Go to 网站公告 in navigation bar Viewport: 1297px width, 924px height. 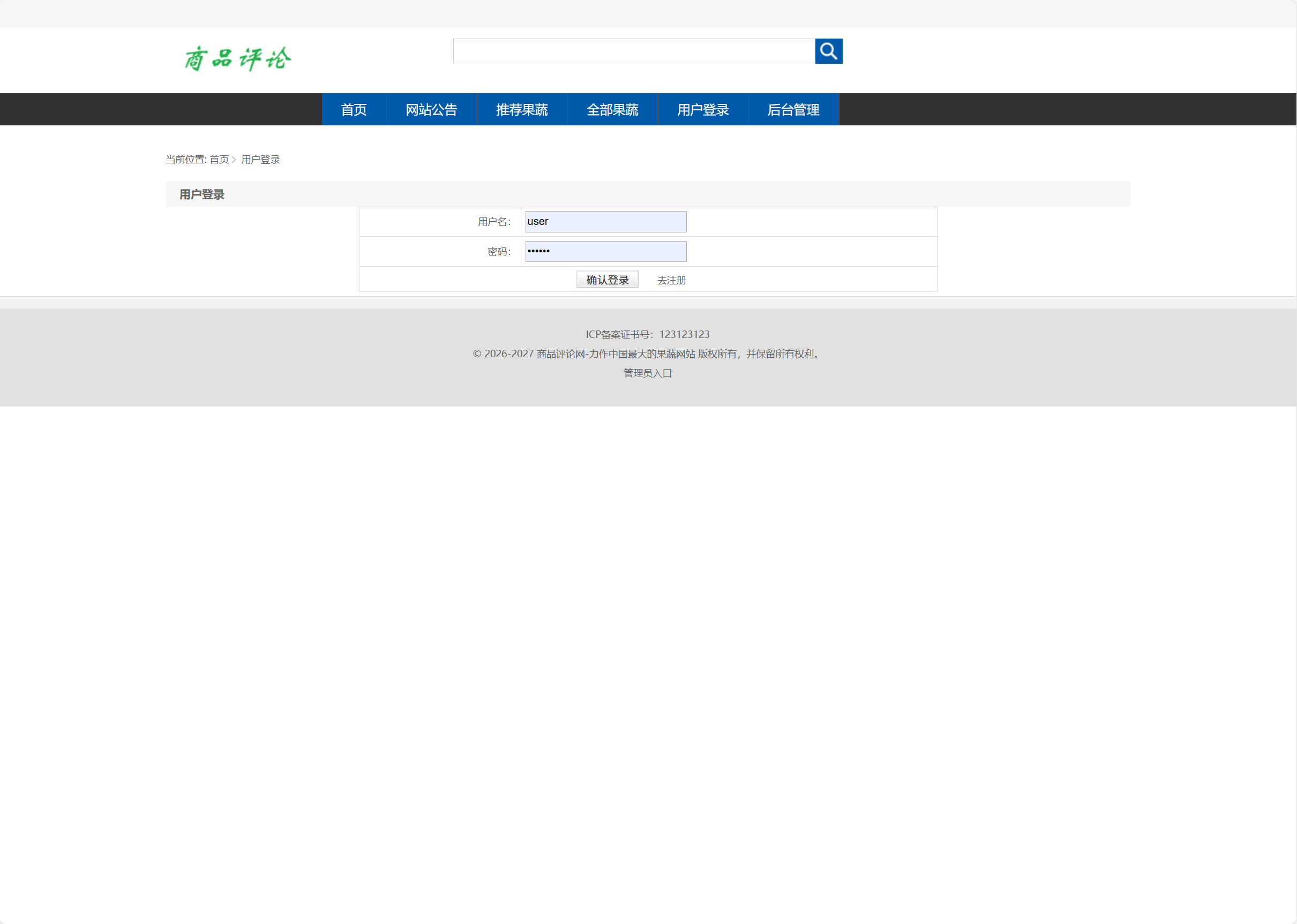431,109
